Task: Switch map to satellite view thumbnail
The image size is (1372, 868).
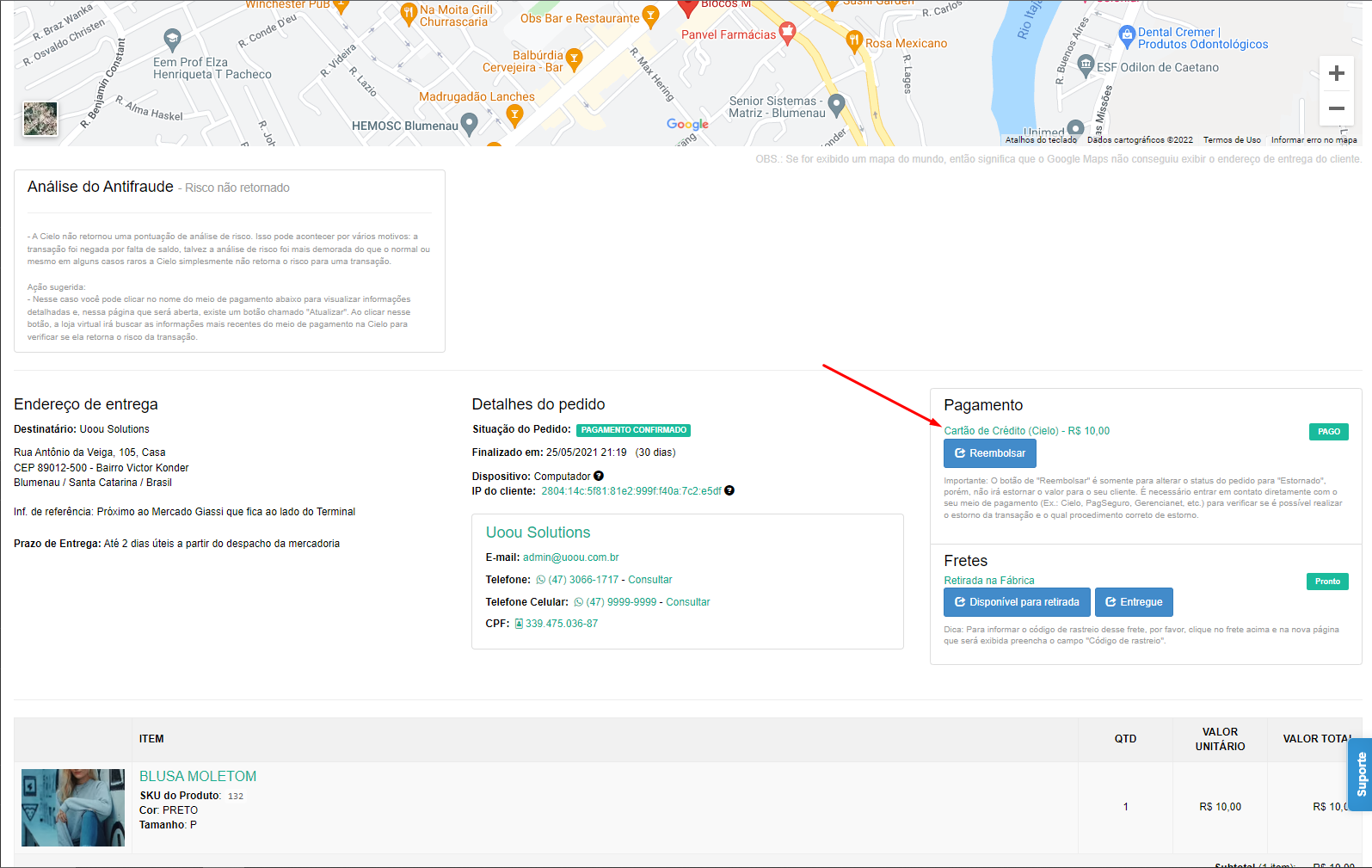Action: (40, 119)
